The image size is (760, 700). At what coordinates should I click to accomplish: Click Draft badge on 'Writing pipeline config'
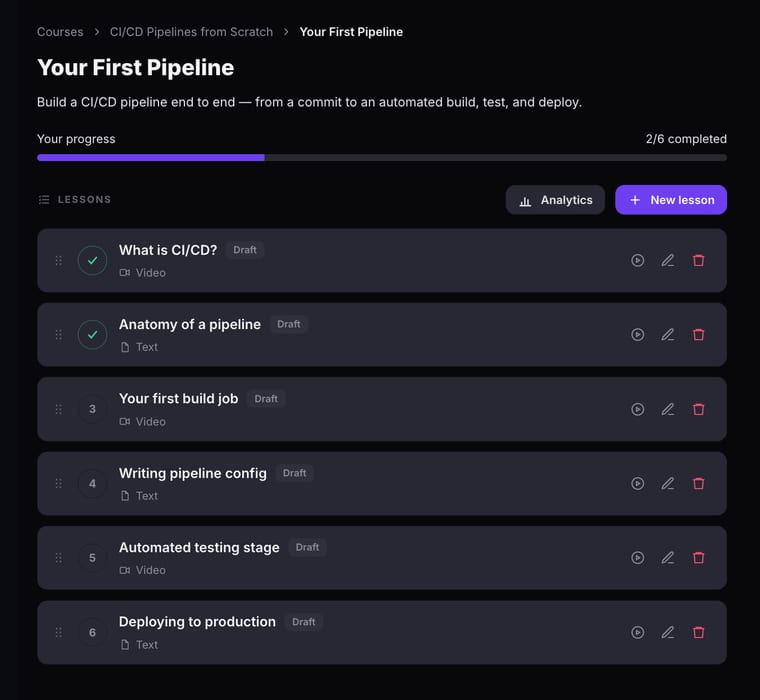point(294,473)
